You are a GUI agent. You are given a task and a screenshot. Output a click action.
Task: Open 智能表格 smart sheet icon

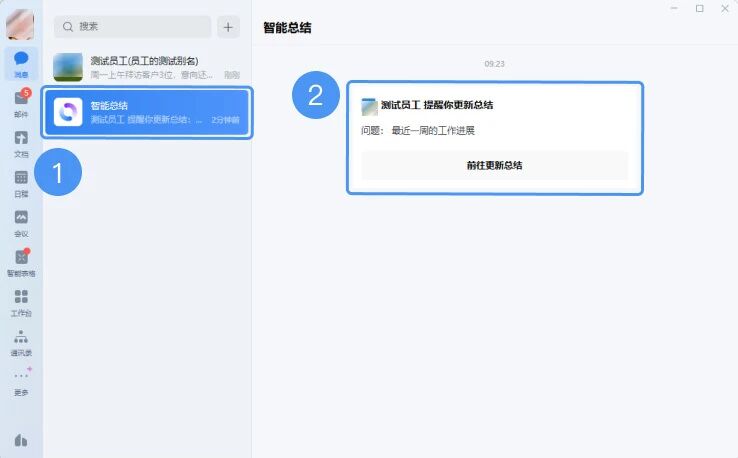(21, 261)
